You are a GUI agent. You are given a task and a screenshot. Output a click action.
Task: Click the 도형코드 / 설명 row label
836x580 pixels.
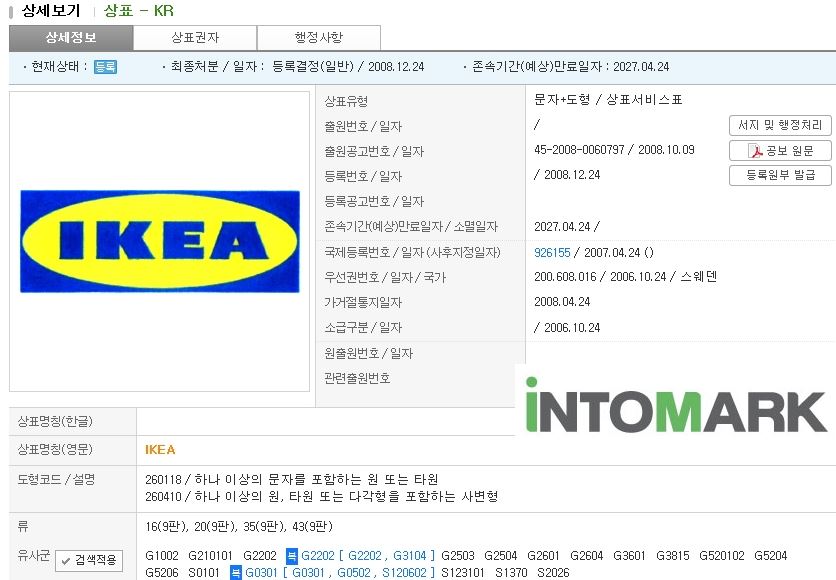(56, 479)
